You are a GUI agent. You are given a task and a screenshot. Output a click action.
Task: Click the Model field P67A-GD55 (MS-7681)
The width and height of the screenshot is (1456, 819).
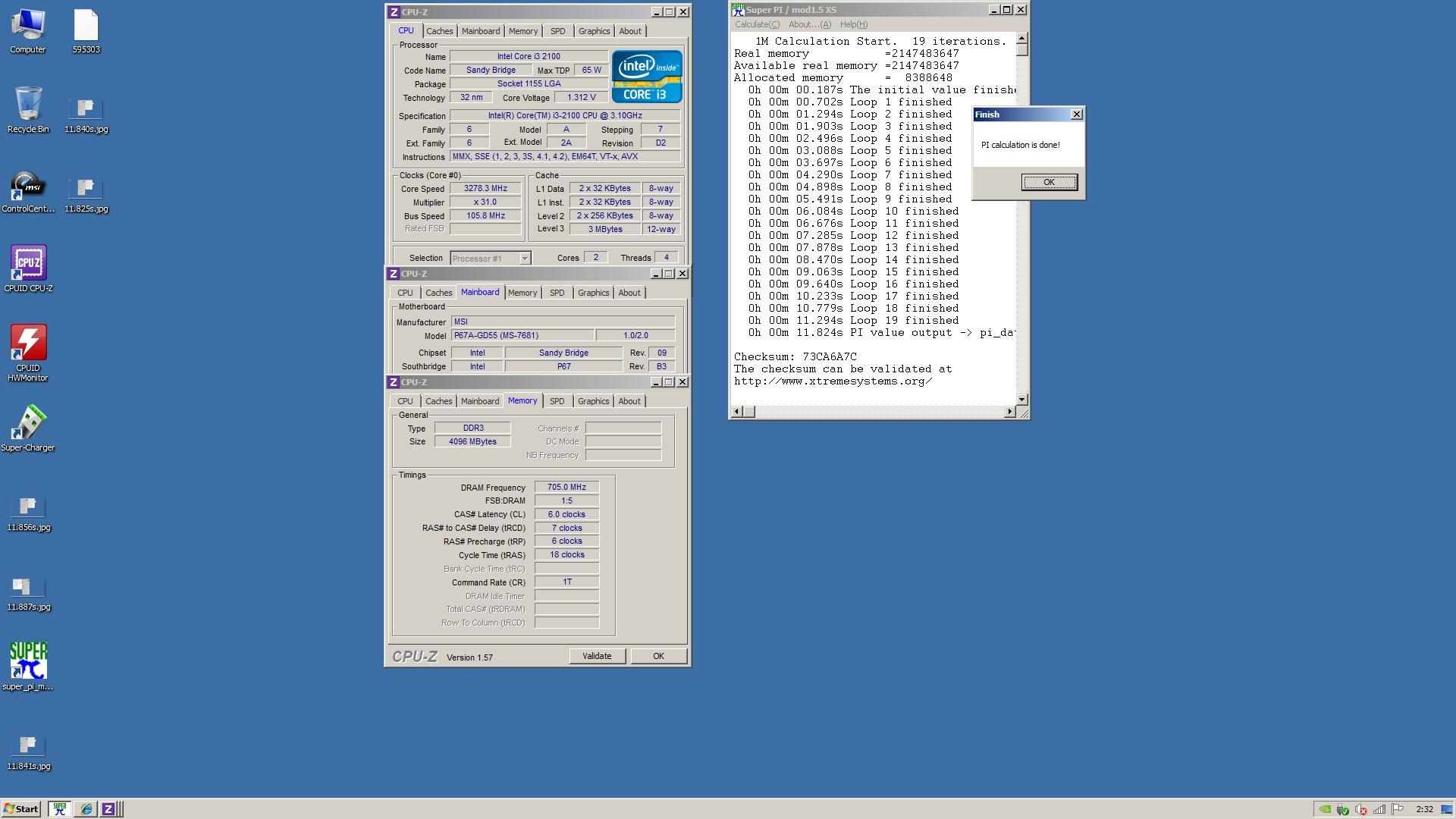522,335
